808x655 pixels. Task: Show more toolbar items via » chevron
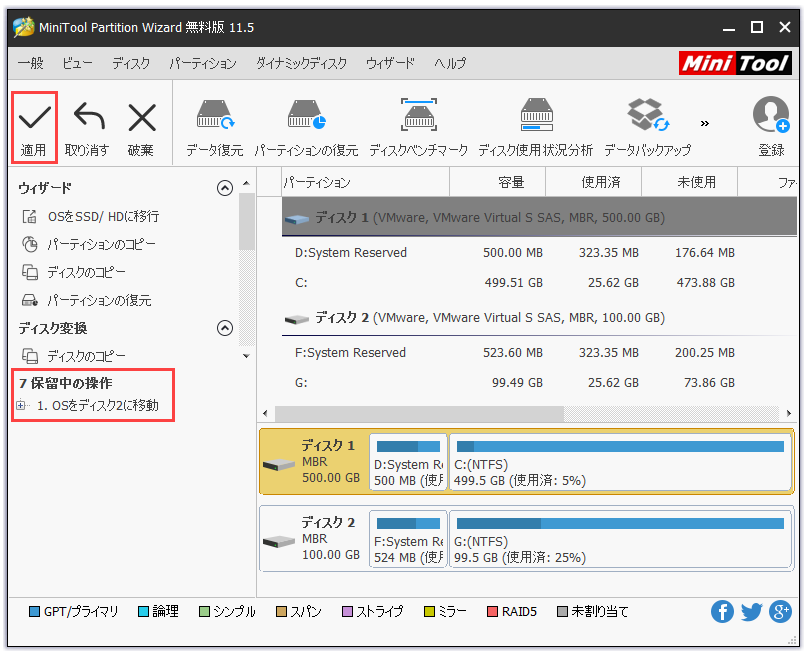pyautogui.click(x=704, y=123)
